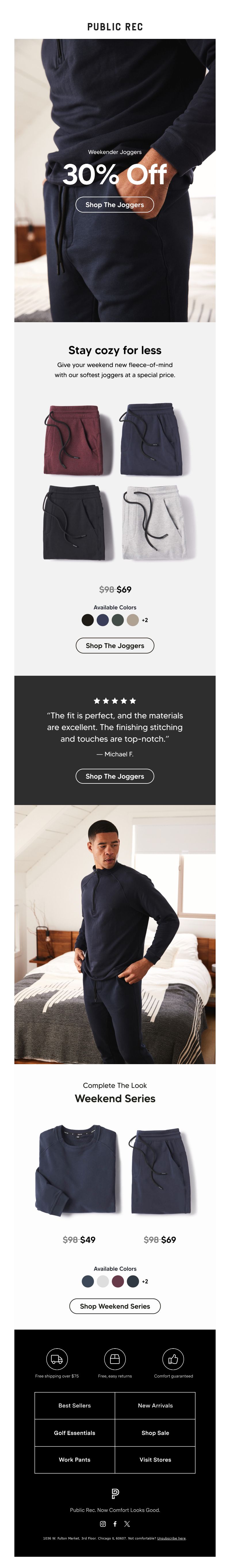The width and height of the screenshot is (230, 1568).
Task: Click the thumbs-up comfort guaranteed icon
Action: pos(173,1359)
